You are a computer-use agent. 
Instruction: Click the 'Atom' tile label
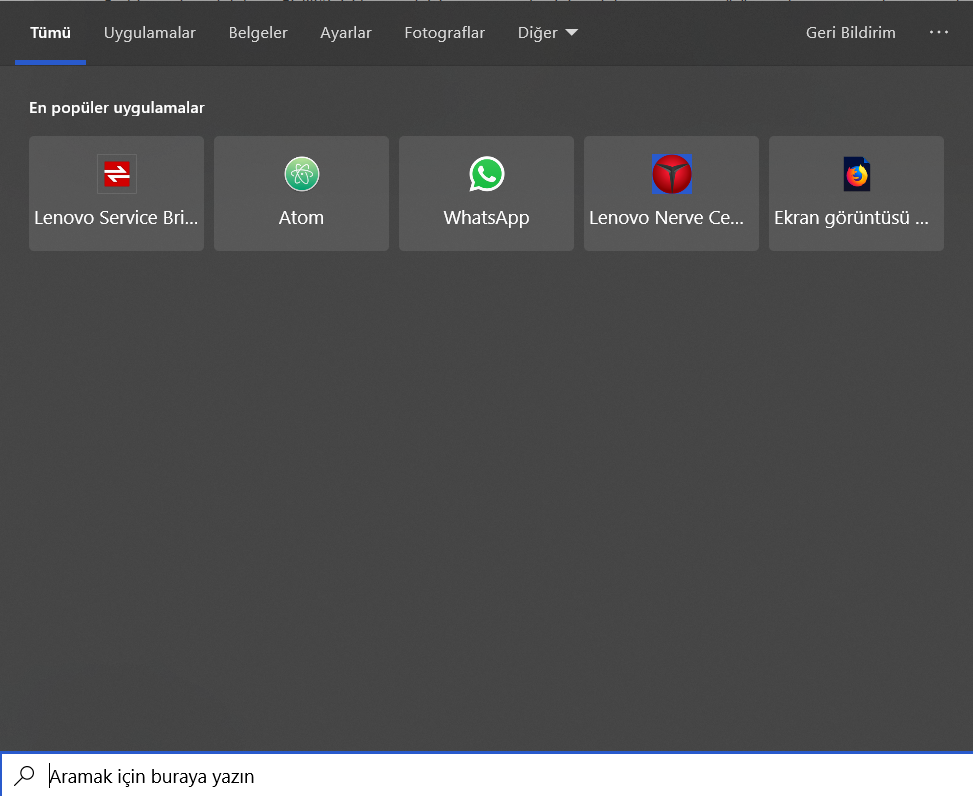[301, 218]
